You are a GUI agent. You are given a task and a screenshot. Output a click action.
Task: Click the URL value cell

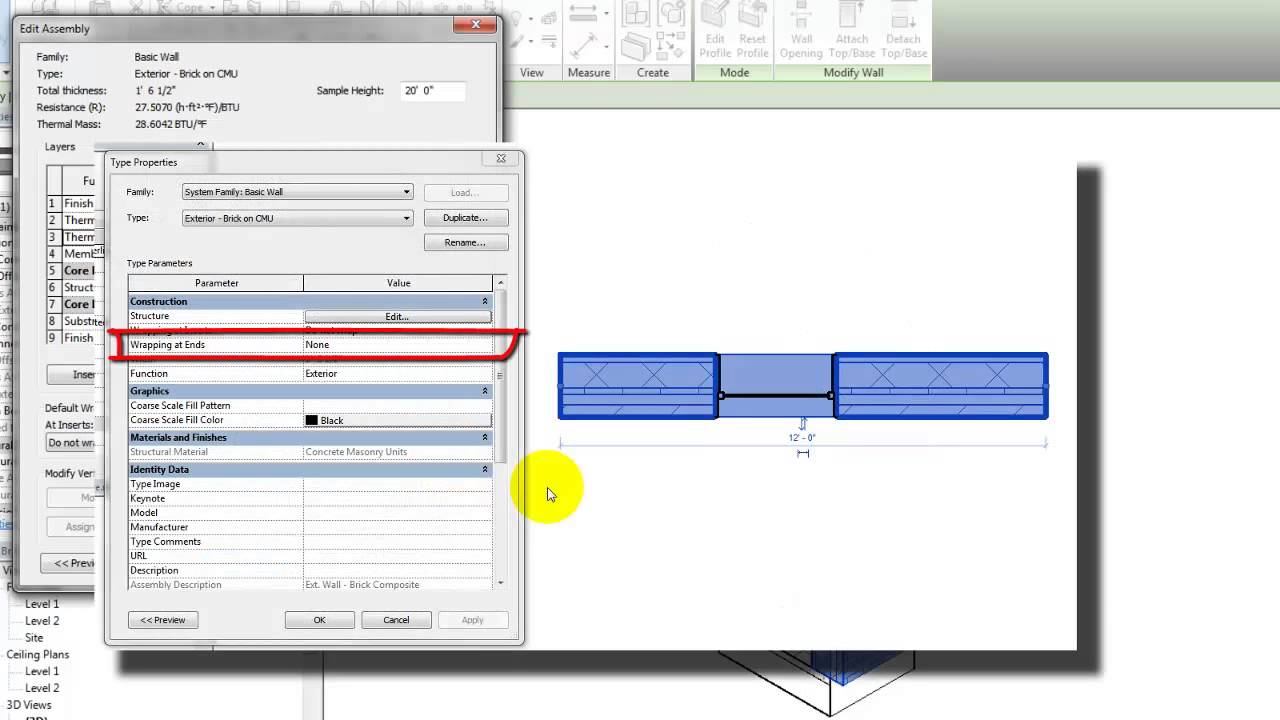[x=398, y=556]
